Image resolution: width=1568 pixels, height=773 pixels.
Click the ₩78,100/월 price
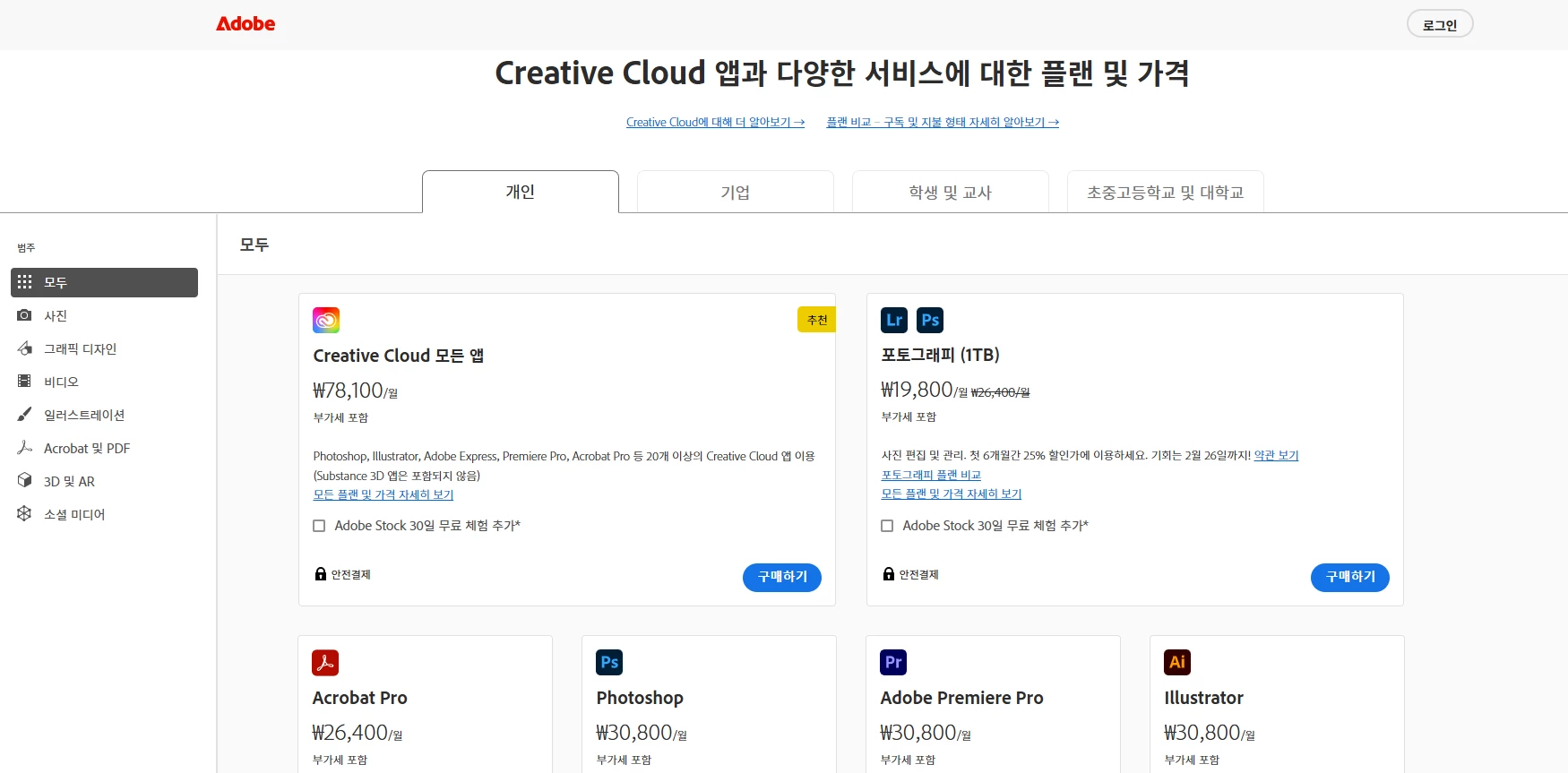click(355, 391)
